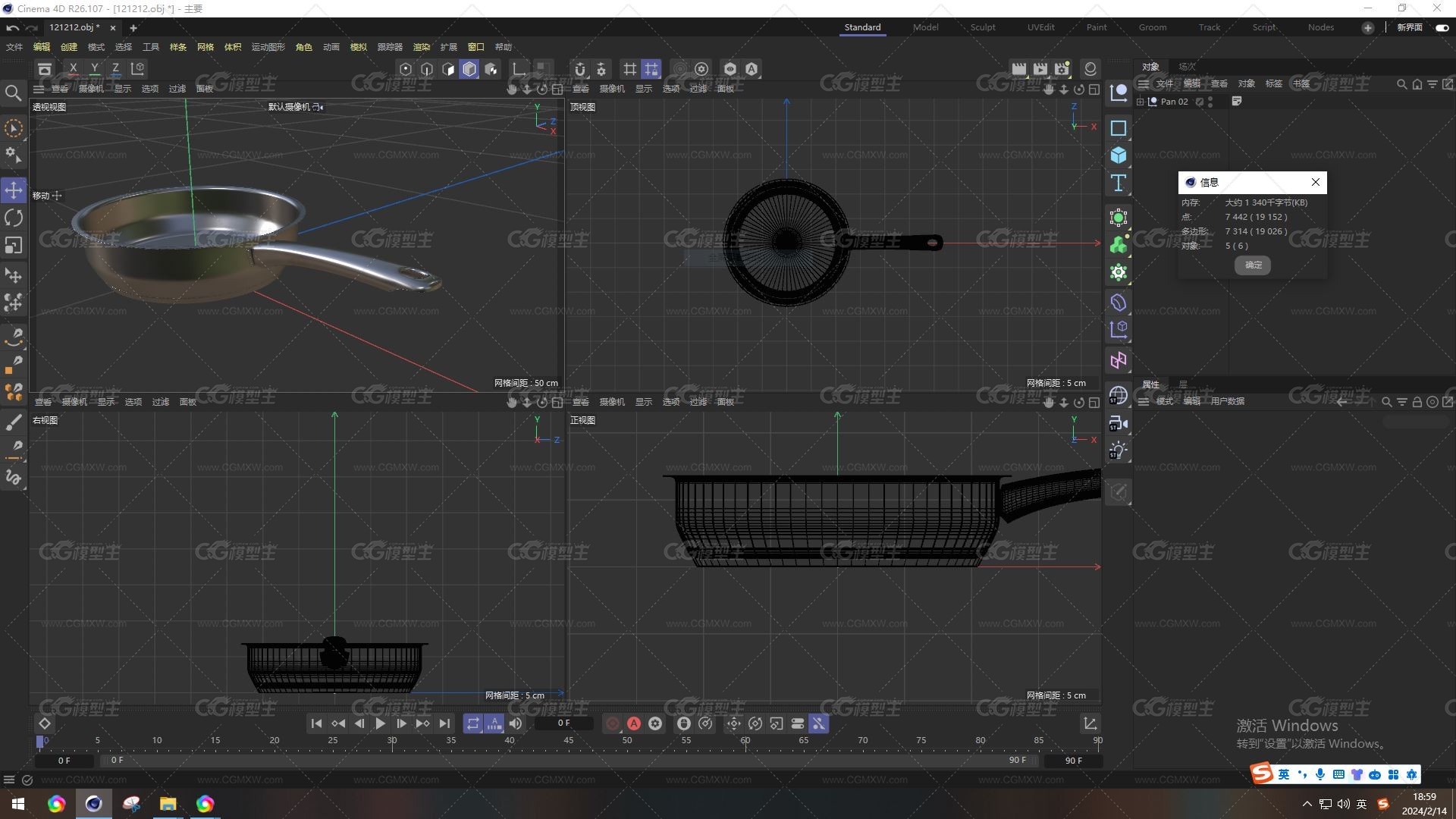Click the edges mode icon

point(427,69)
